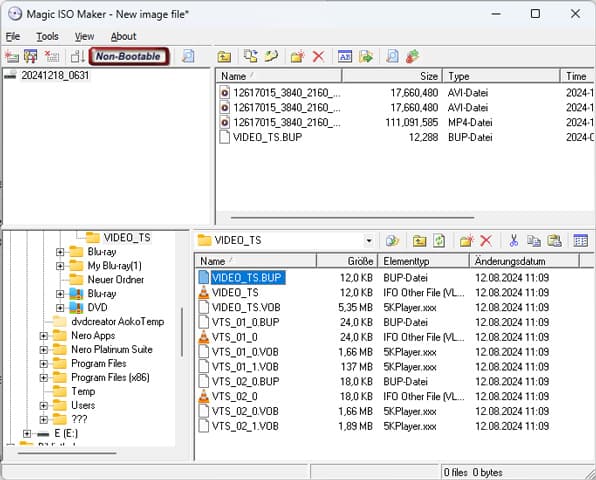Select the Neuer Ordner folder
596x480 pixels.
116,280
